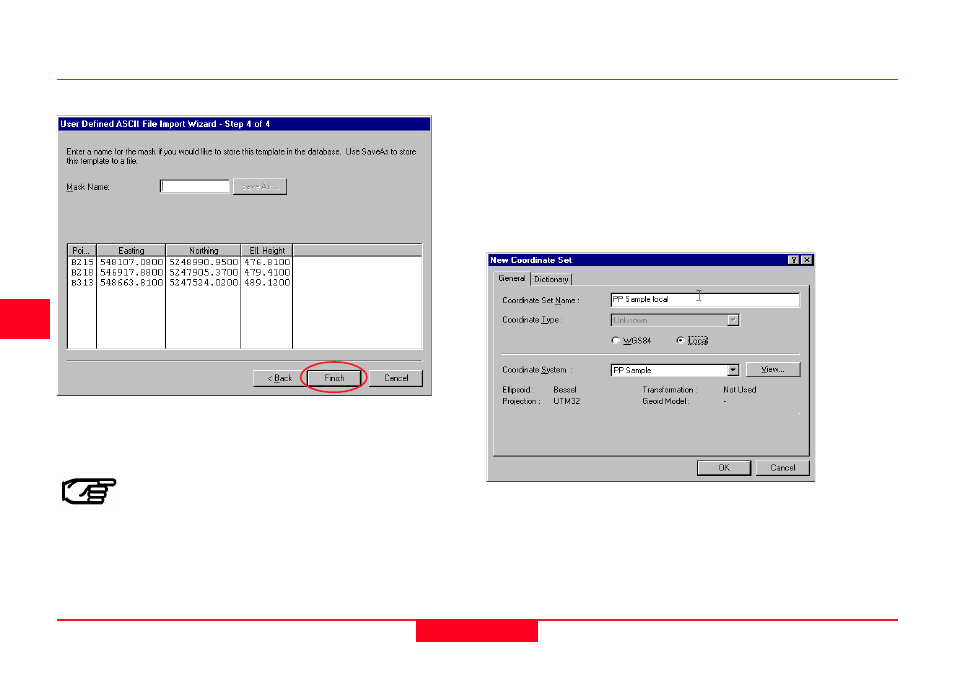Screen dimensions: 954x673
Task: Select the Poi... column header
Action: (x=82, y=250)
